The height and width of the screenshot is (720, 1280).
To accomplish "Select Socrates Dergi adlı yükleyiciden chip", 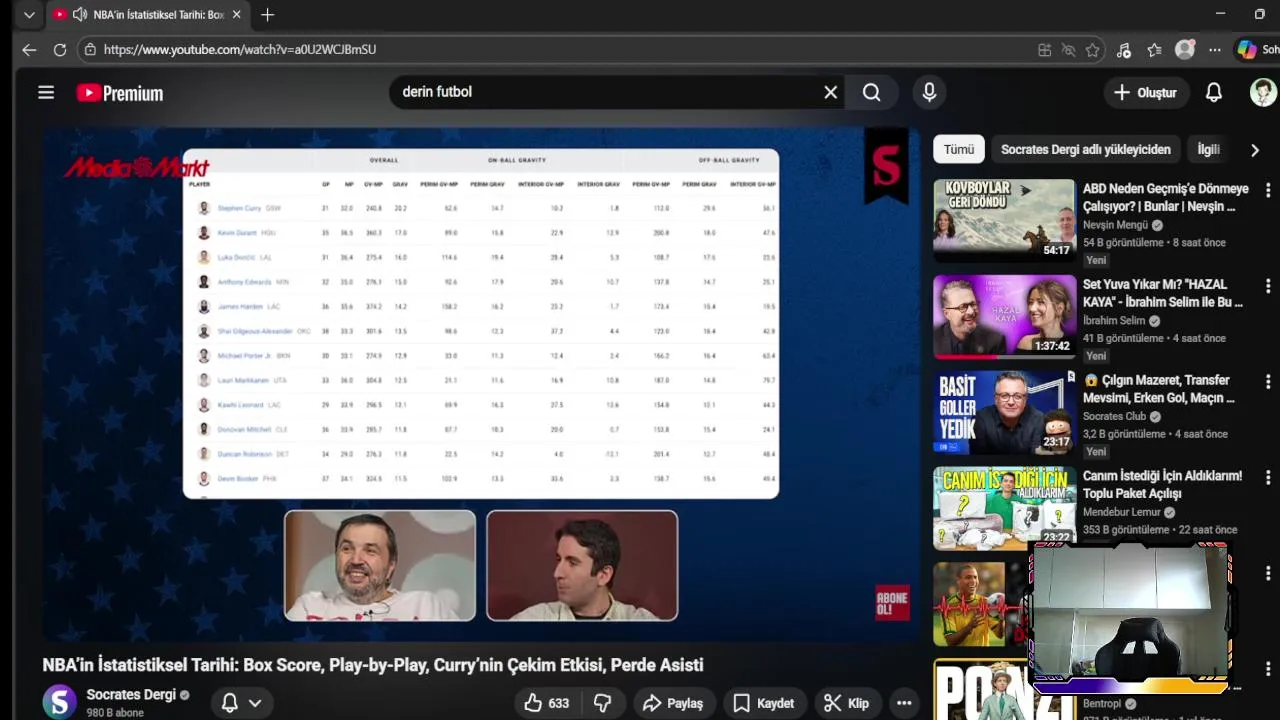I will (1085, 149).
